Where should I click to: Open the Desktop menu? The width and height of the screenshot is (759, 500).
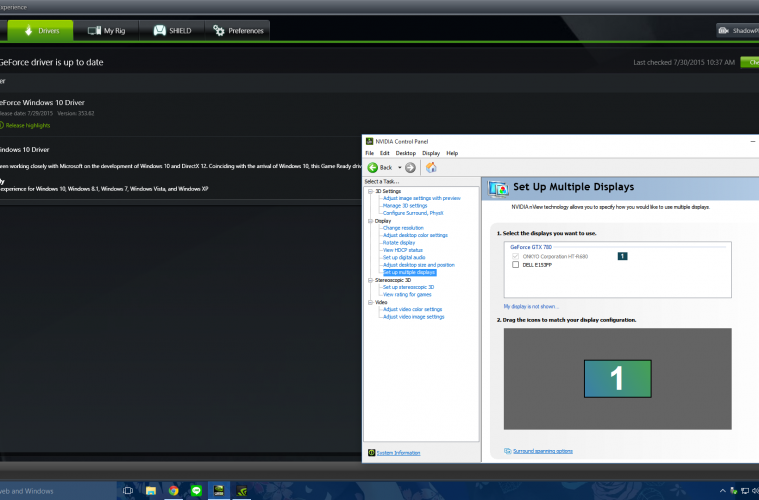[406, 153]
